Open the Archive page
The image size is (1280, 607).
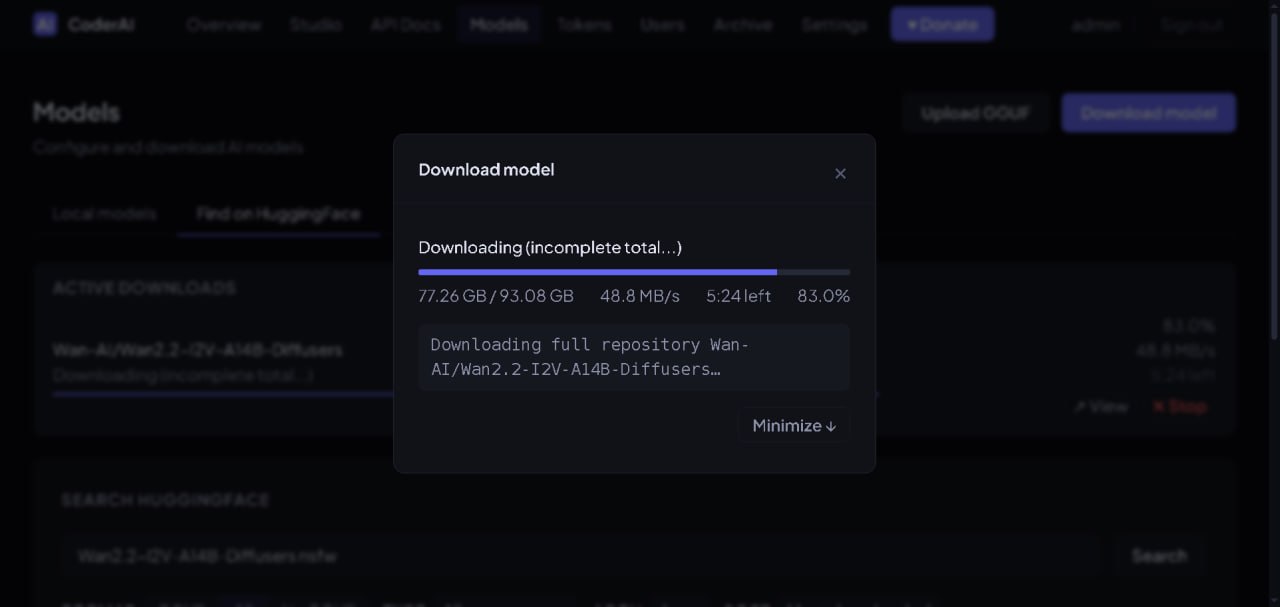click(743, 24)
